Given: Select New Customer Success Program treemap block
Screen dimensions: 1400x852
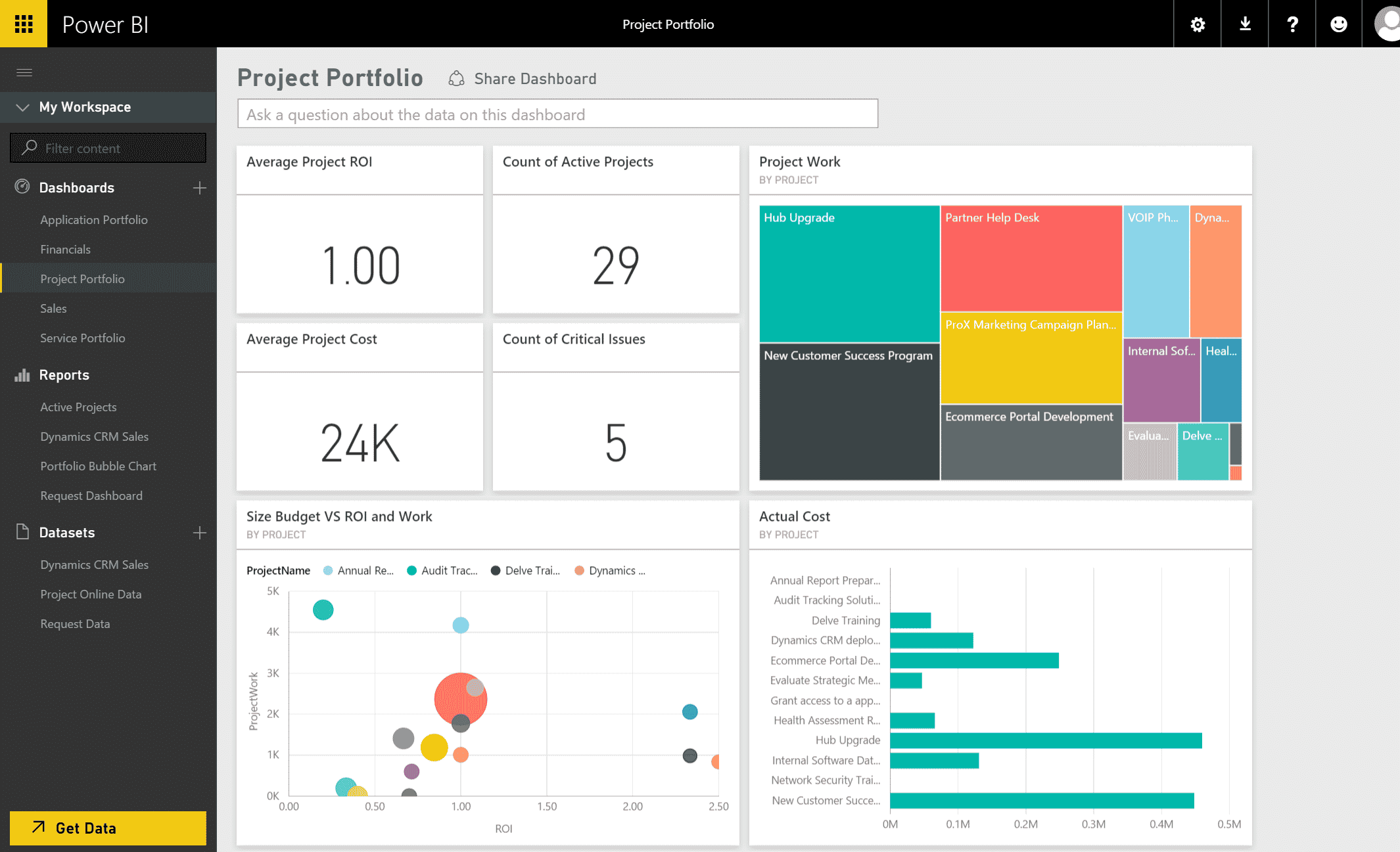Looking at the screenshot, I should point(849,412).
